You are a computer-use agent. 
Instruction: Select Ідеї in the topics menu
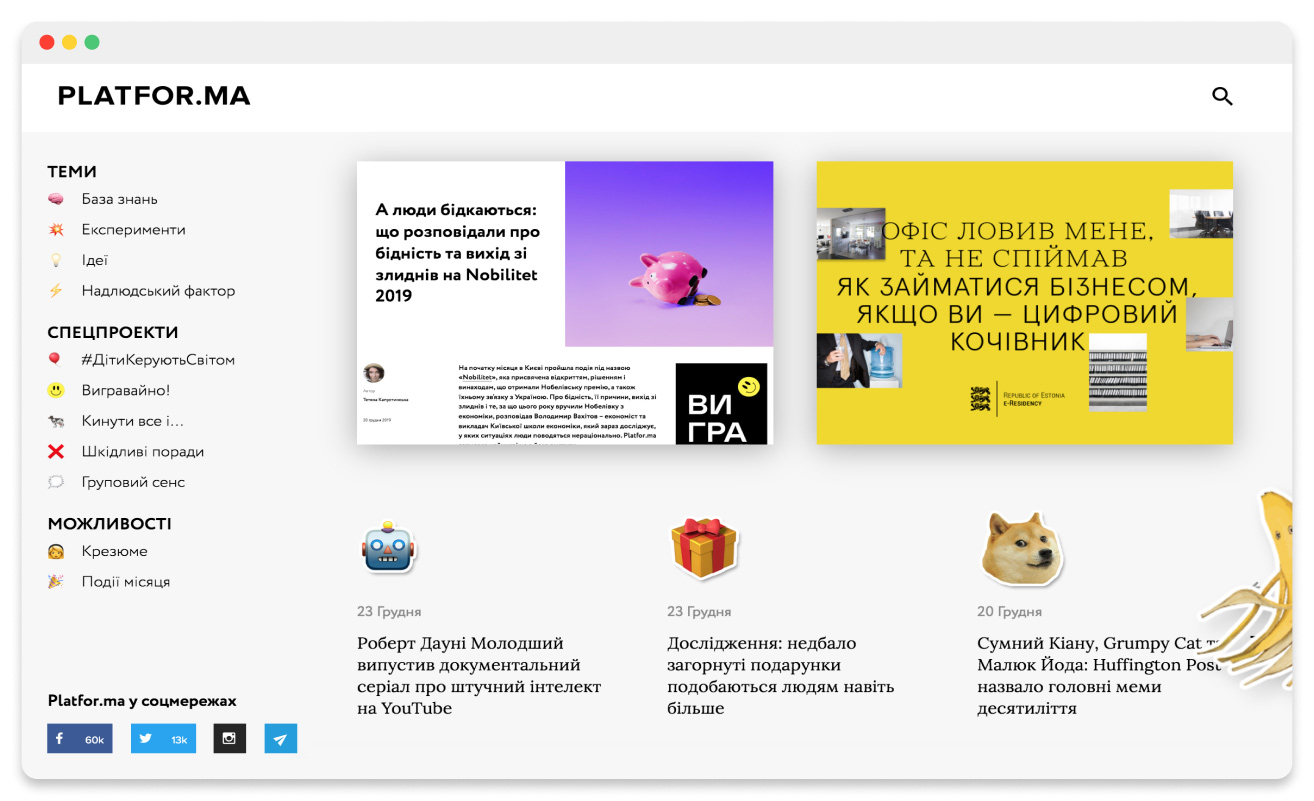[x=95, y=261]
